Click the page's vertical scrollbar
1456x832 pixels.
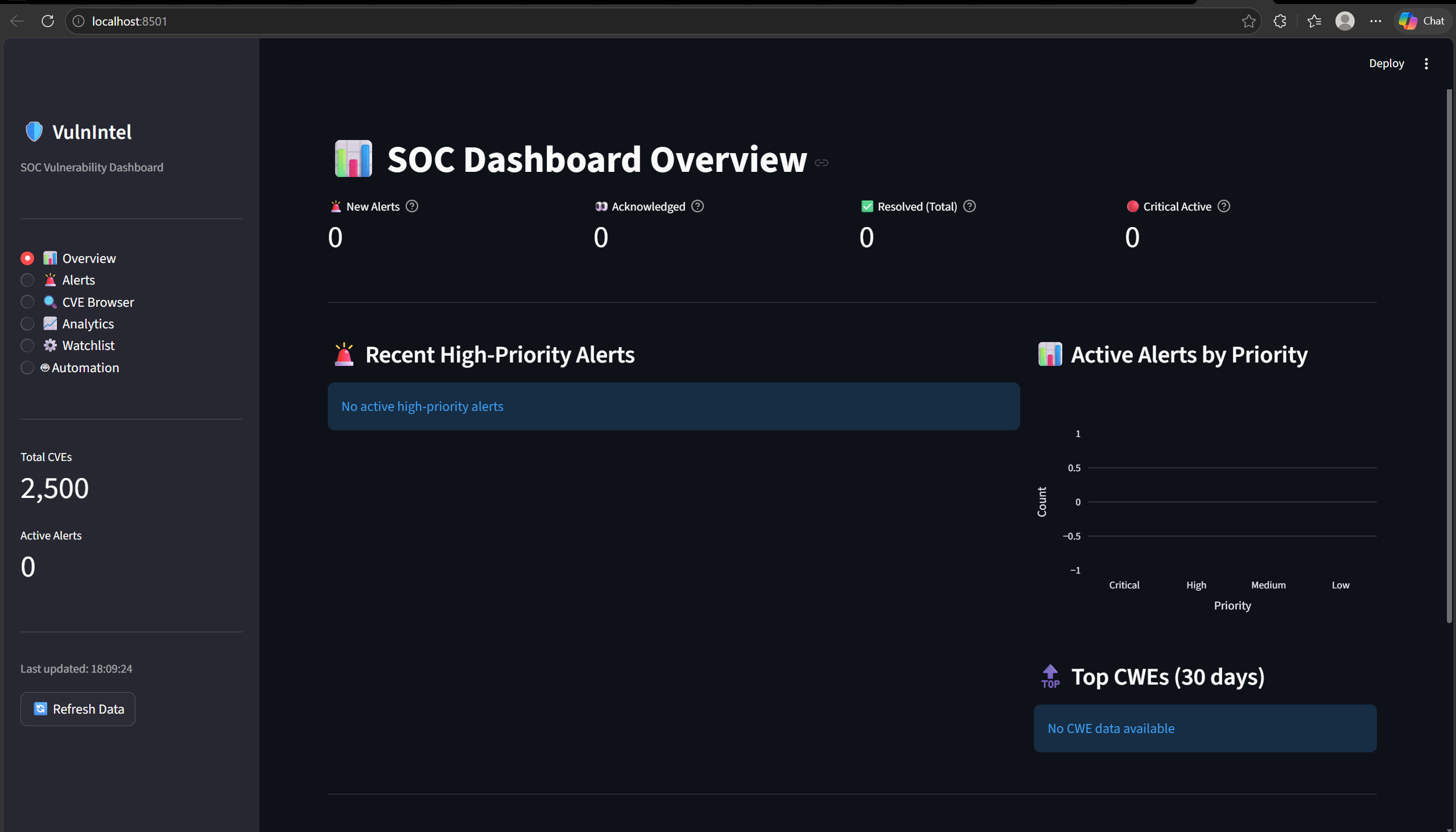1449,356
